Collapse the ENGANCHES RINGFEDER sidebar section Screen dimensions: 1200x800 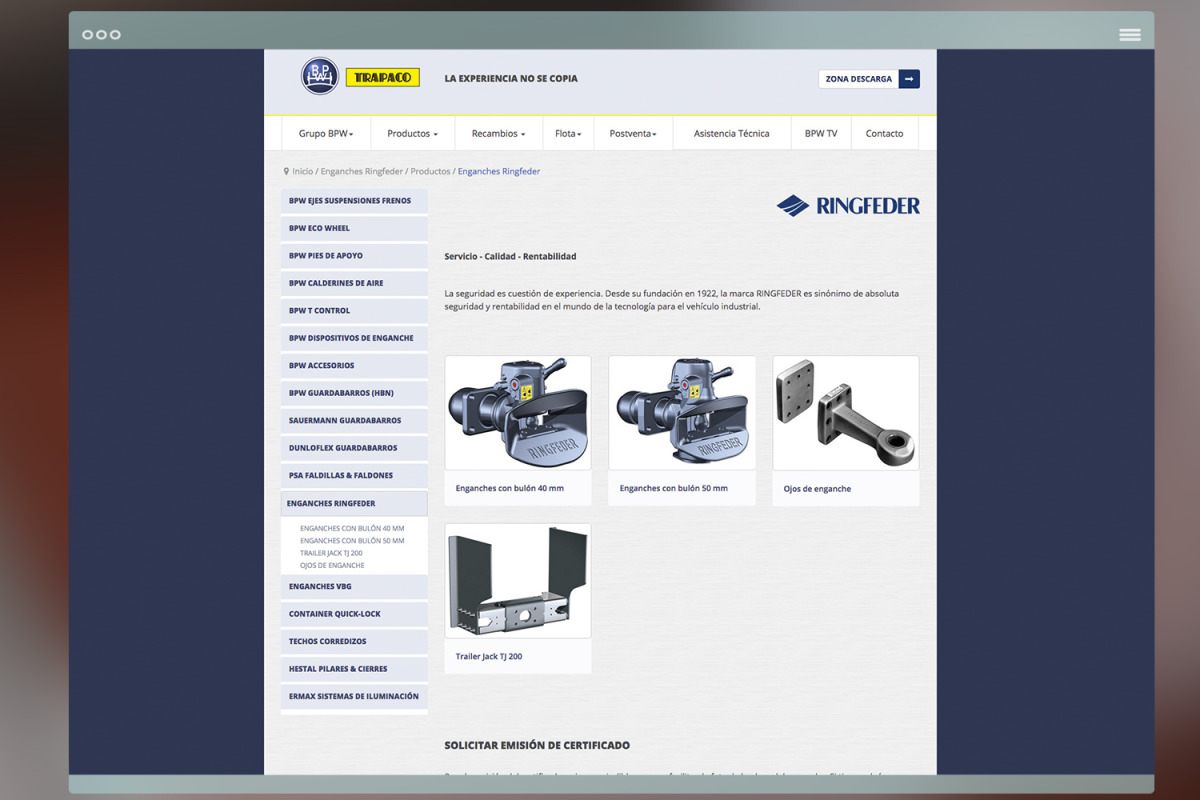[x=354, y=504]
